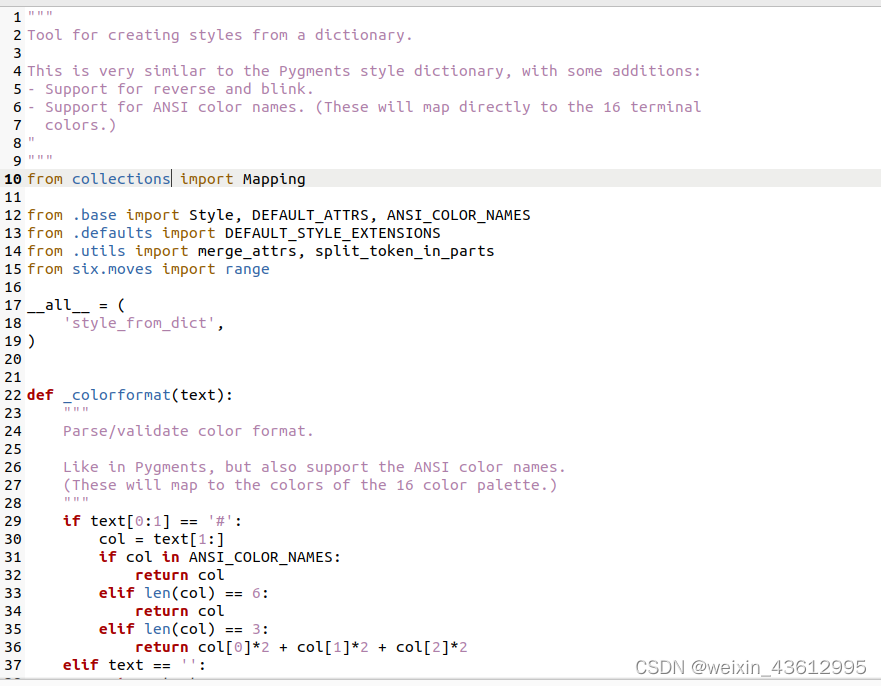Select the word collections on the import line
This screenshot has width=882, height=686.
tap(120, 178)
